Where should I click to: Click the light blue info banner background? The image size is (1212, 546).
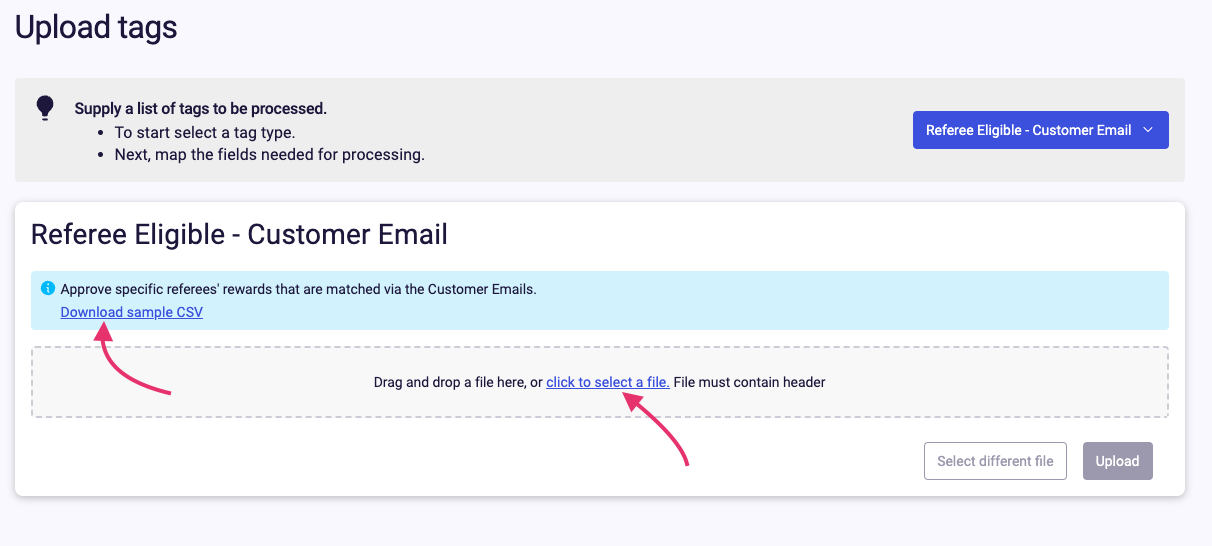[x=600, y=300]
